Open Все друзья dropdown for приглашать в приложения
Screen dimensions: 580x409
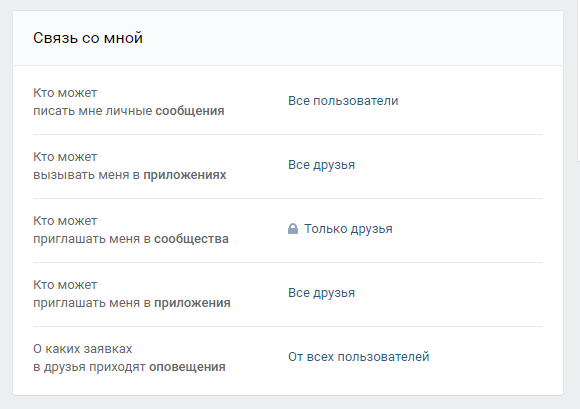321,293
